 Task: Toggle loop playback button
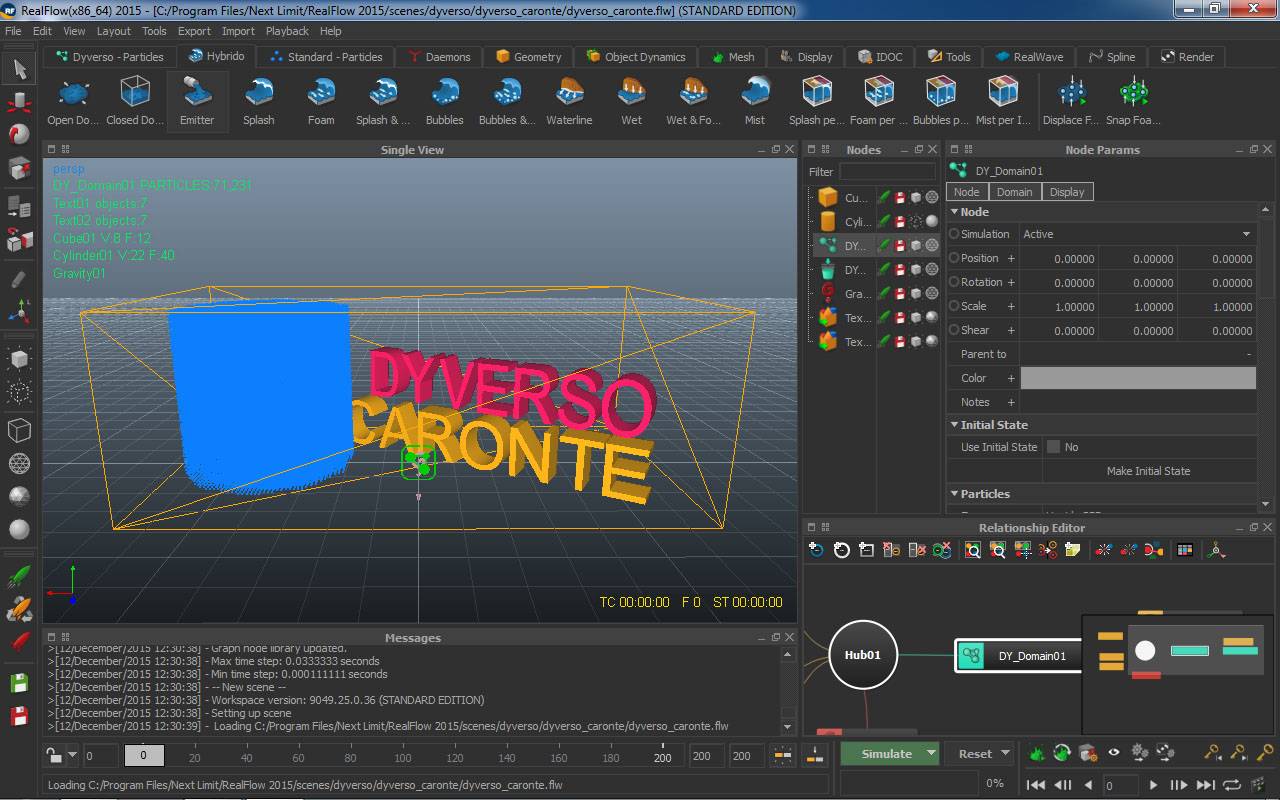coord(1233,785)
